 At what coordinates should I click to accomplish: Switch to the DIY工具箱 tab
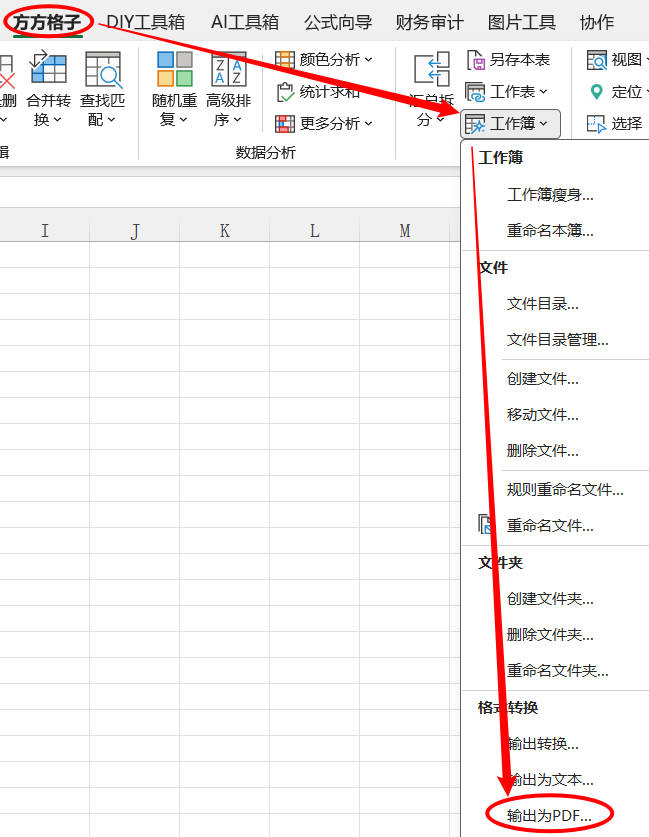tap(145, 22)
